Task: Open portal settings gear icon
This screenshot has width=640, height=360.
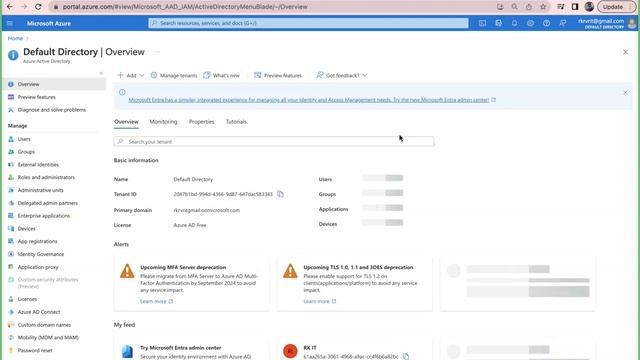Action: (x=530, y=23)
